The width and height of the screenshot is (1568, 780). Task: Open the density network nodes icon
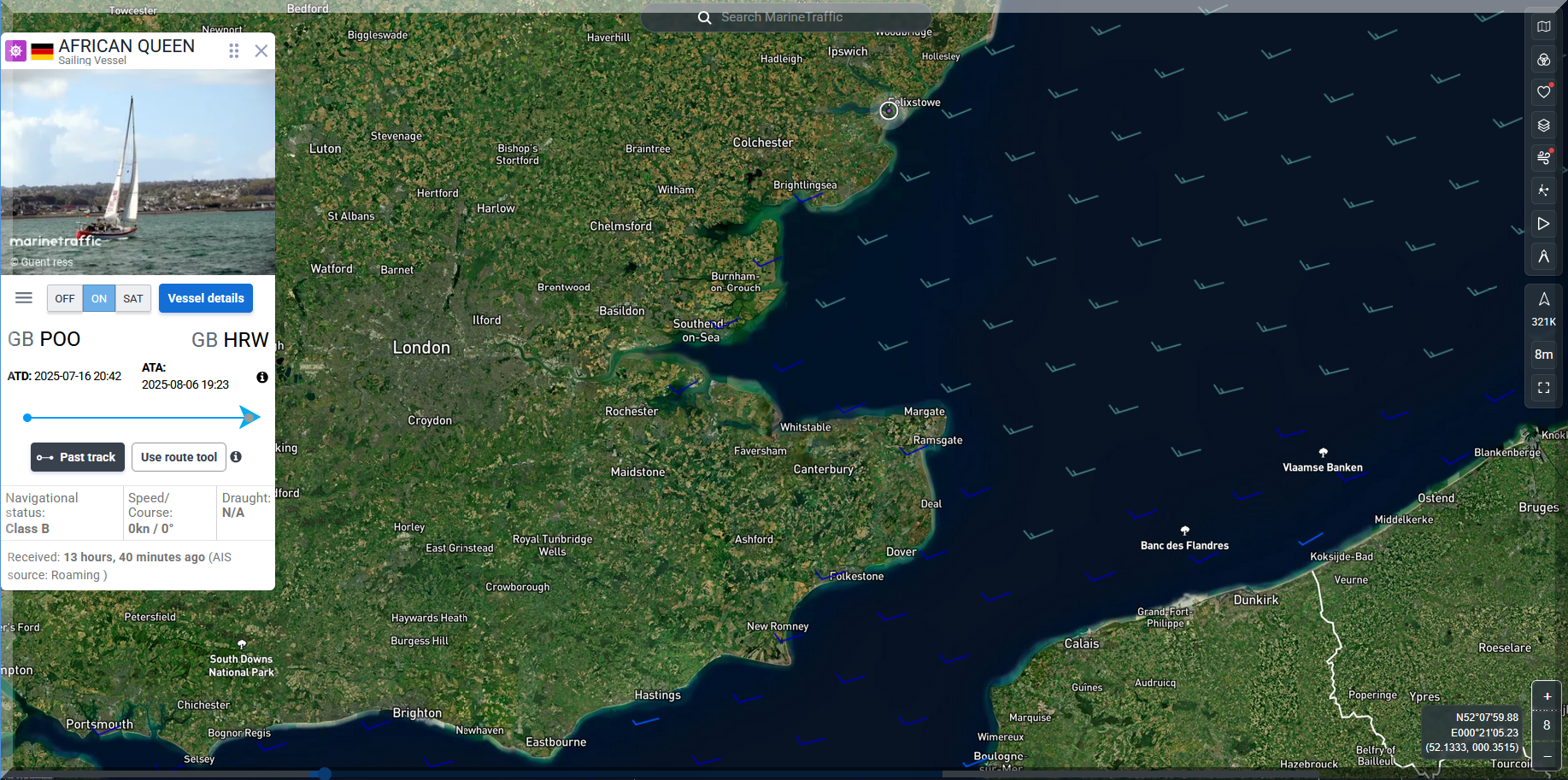point(1543,191)
